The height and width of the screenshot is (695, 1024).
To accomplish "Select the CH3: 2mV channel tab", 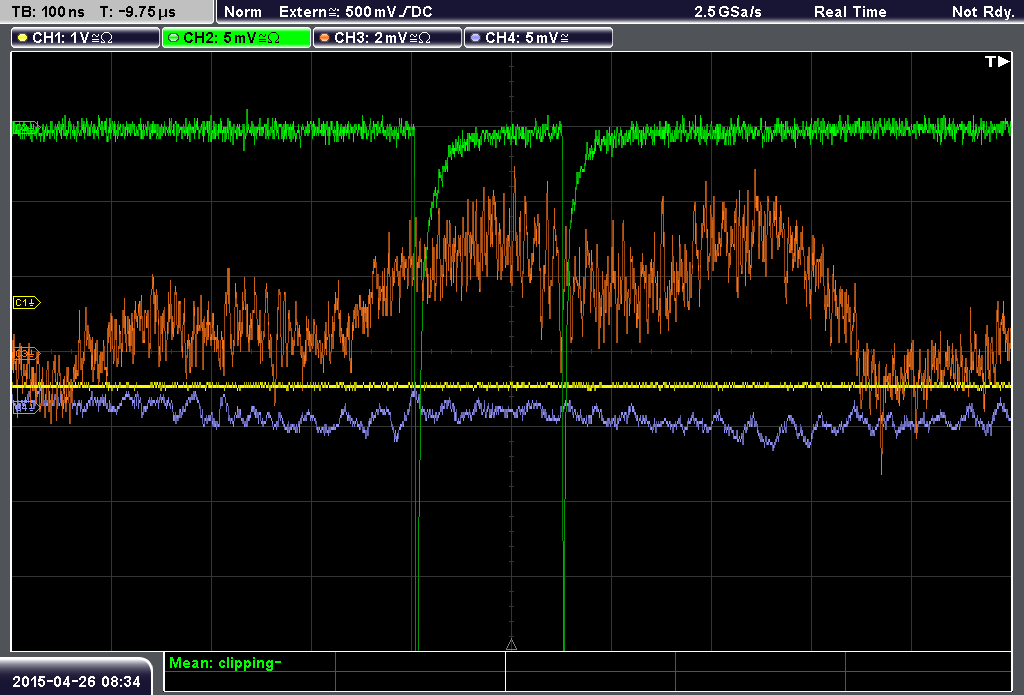I will (387, 38).
